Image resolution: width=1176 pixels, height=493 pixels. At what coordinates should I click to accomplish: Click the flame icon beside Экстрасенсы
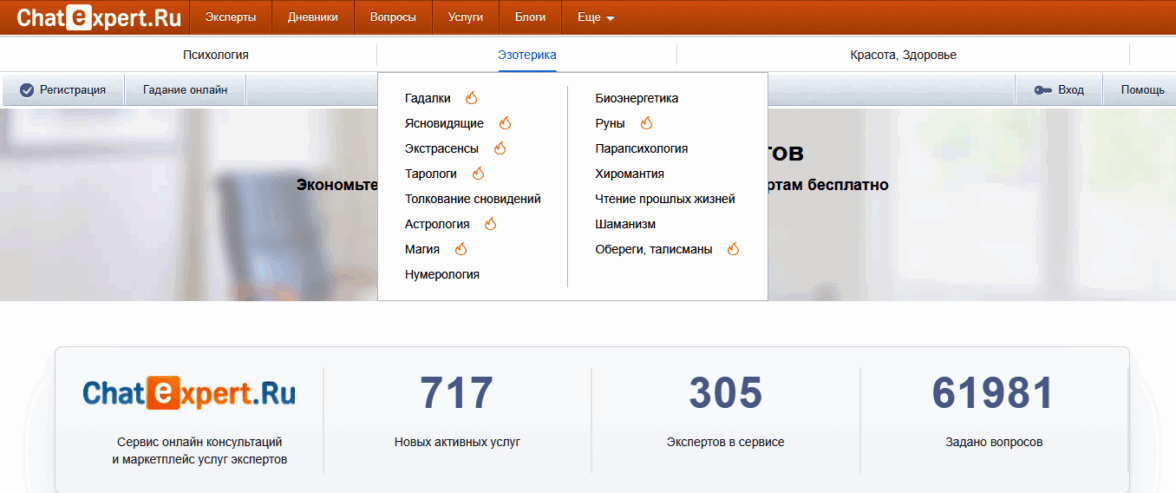(500, 148)
